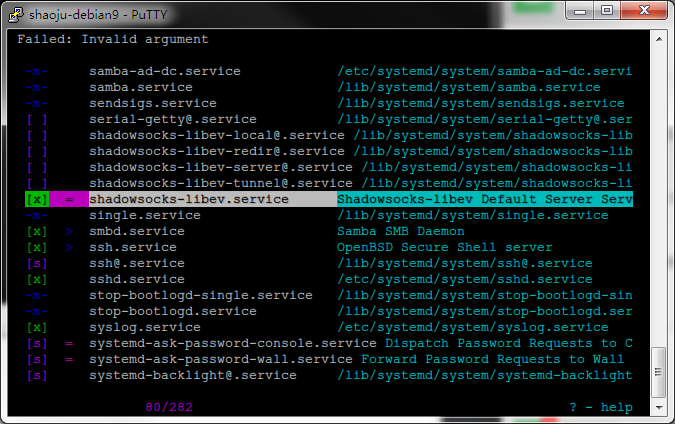Image resolution: width=675 pixels, height=424 pixels.
Task: Click the scrollbar up arrow
Action: pyautogui.click(x=659, y=39)
